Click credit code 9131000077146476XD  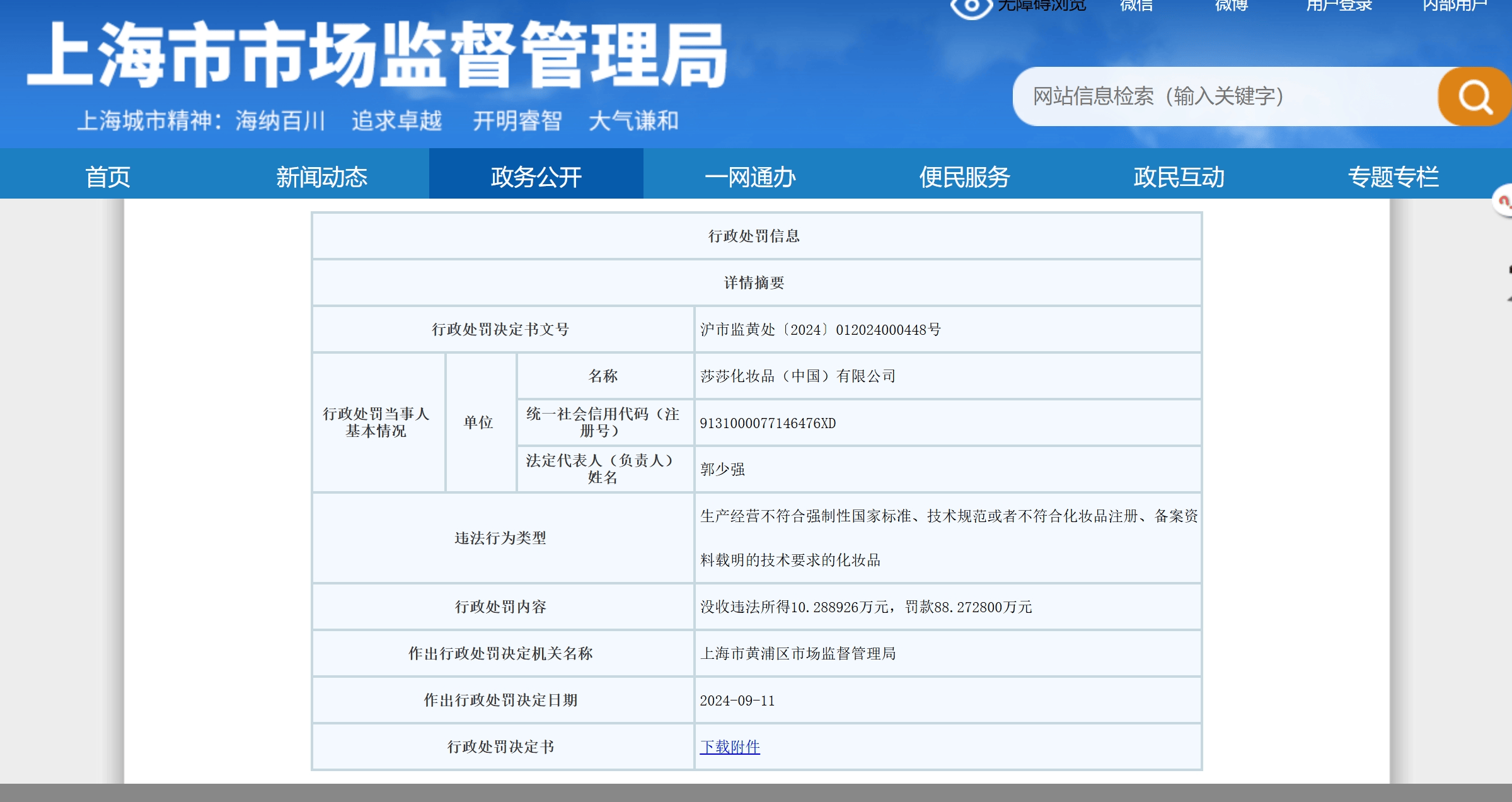click(x=768, y=423)
